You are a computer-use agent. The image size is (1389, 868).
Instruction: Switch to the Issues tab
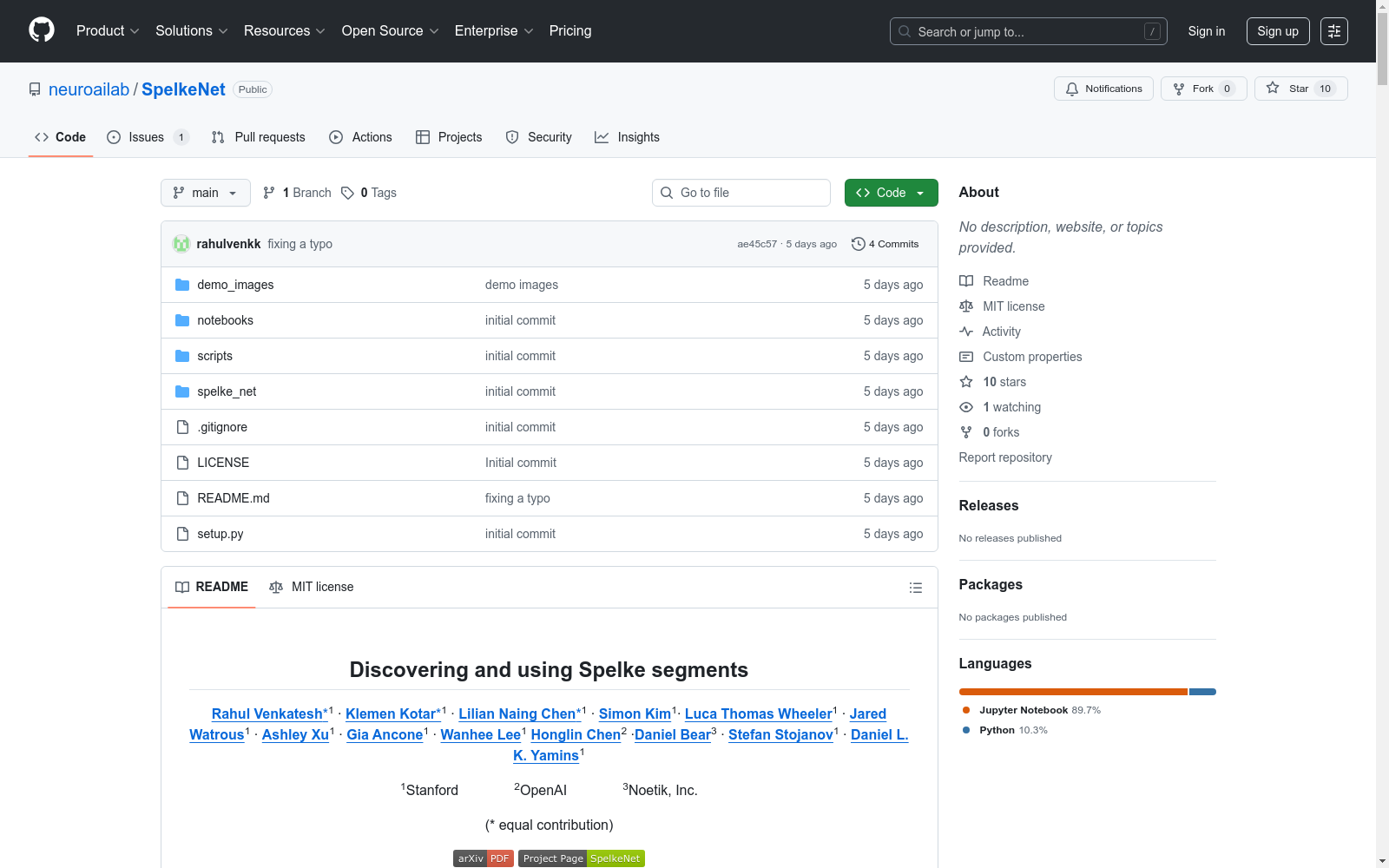(148, 137)
